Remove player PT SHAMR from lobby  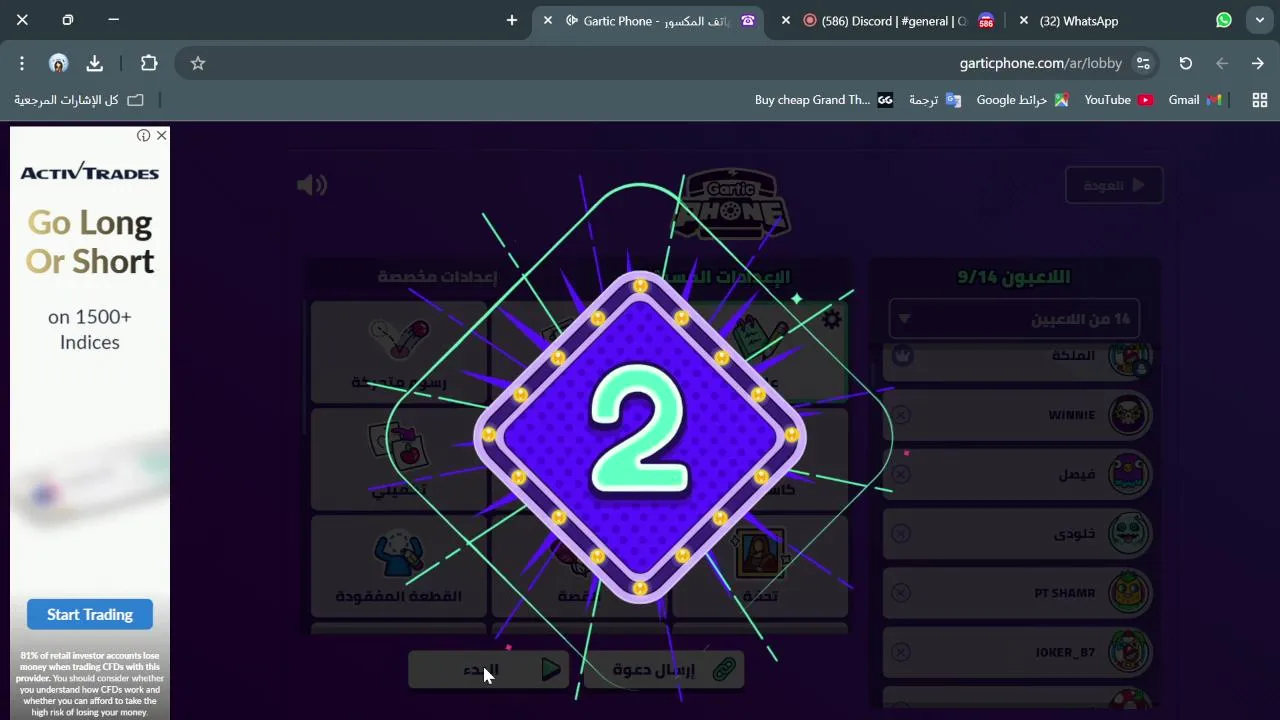[x=901, y=593]
